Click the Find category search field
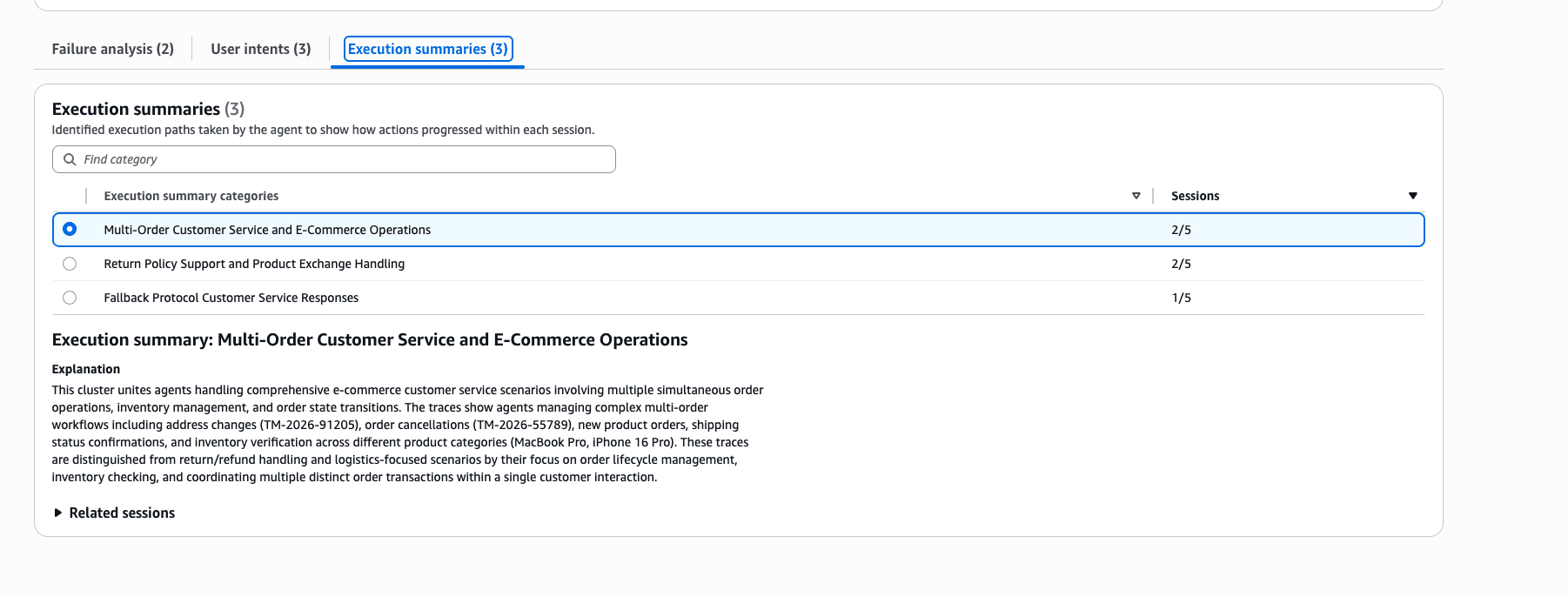 tap(334, 159)
